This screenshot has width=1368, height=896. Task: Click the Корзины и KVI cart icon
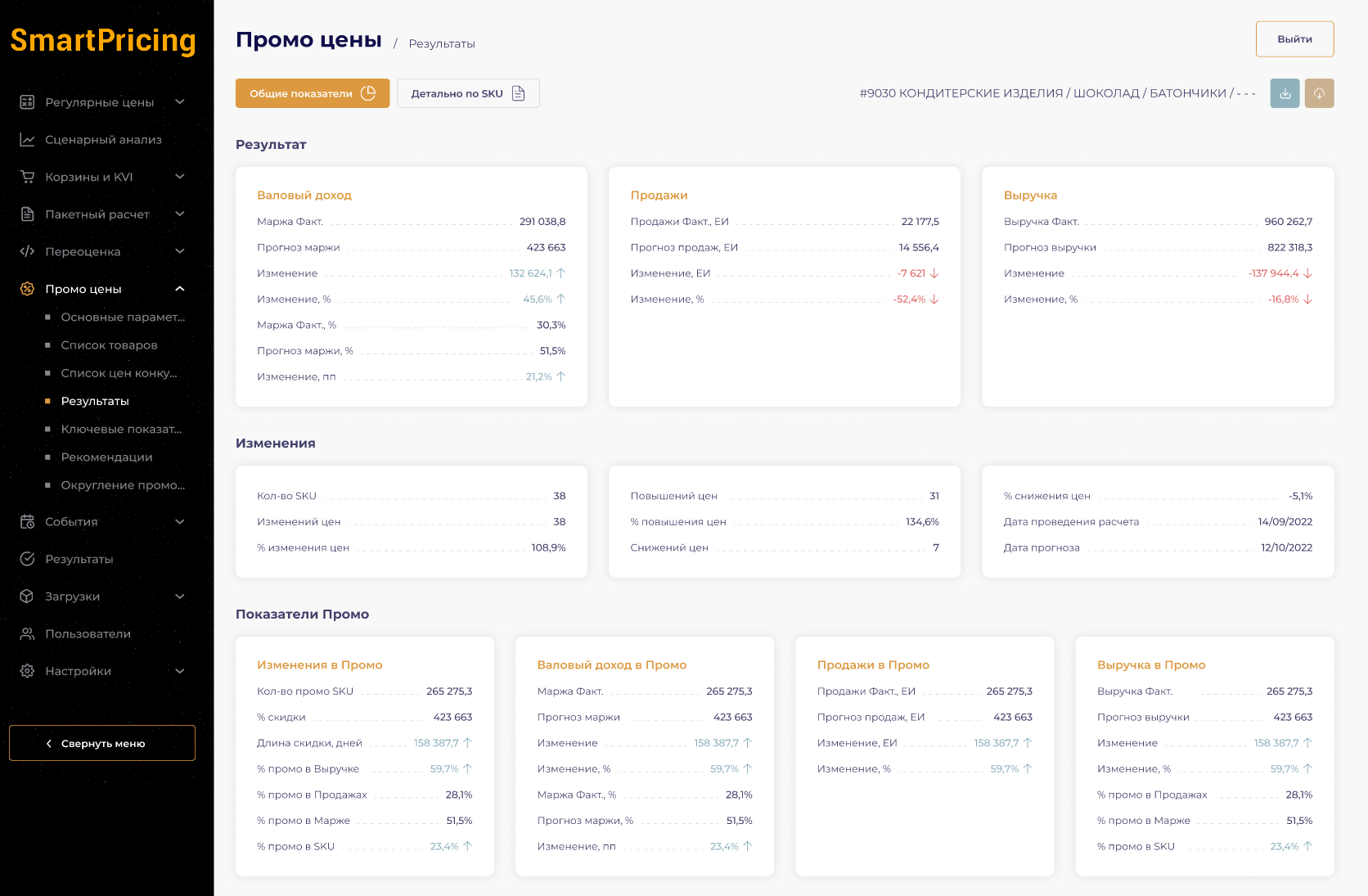[27, 177]
